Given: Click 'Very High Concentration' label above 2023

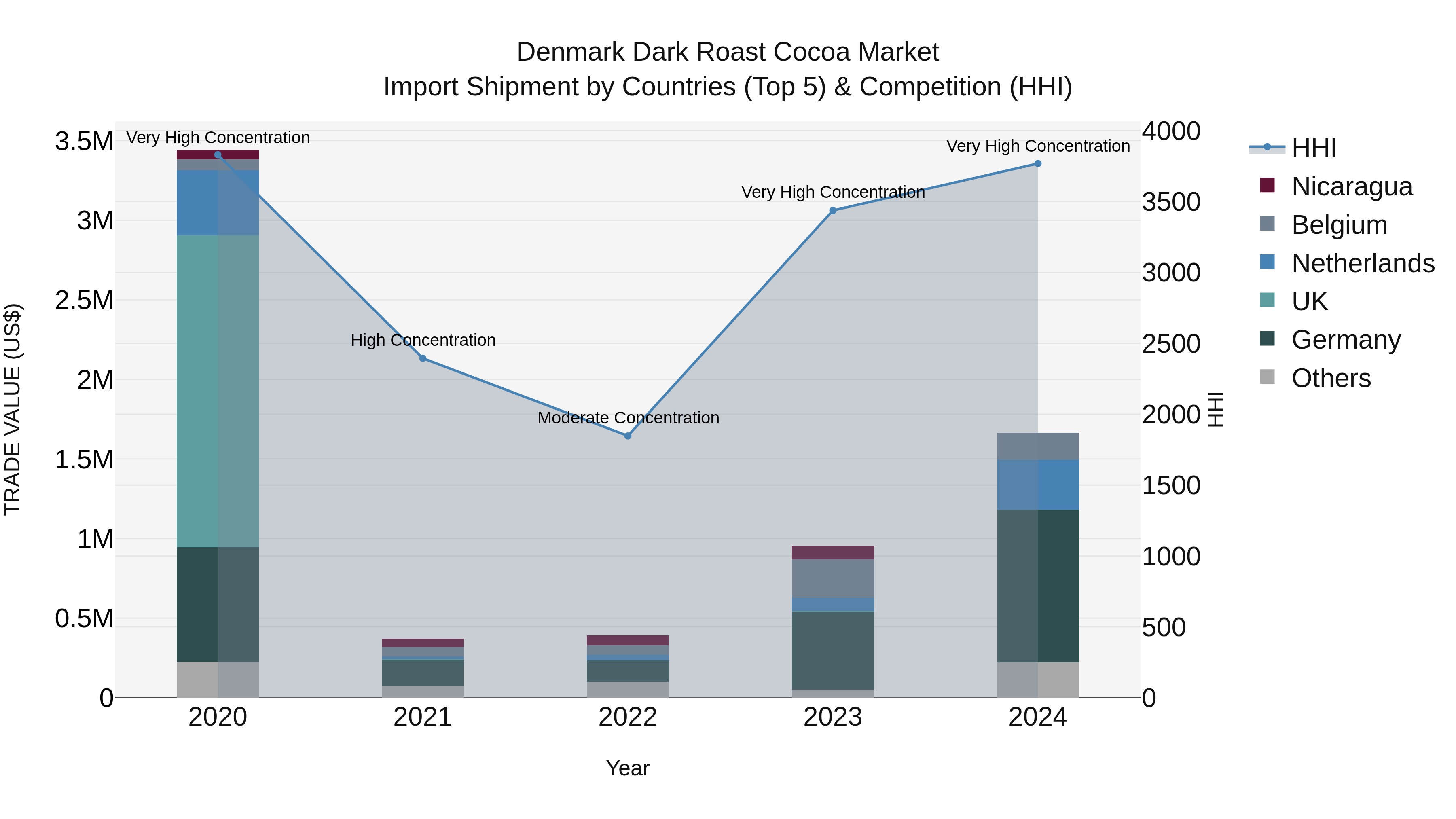Looking at the screenshot, I should tap(833, 192).
